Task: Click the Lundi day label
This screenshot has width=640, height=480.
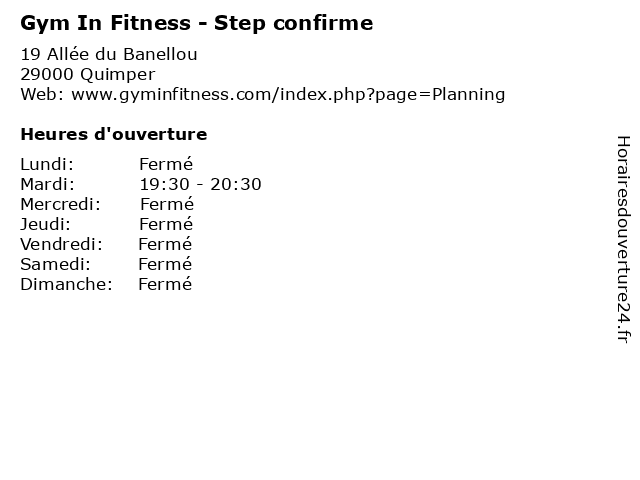Action: point(47,164)
